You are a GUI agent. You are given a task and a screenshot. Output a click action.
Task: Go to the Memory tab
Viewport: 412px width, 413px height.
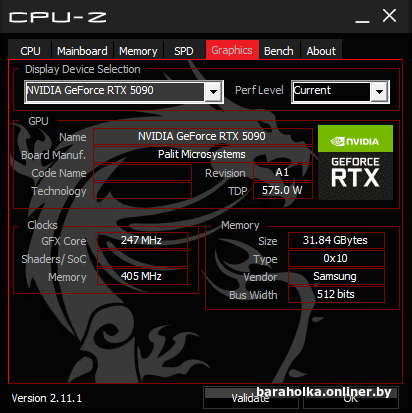pyautogui.click(x=138, y=51)
